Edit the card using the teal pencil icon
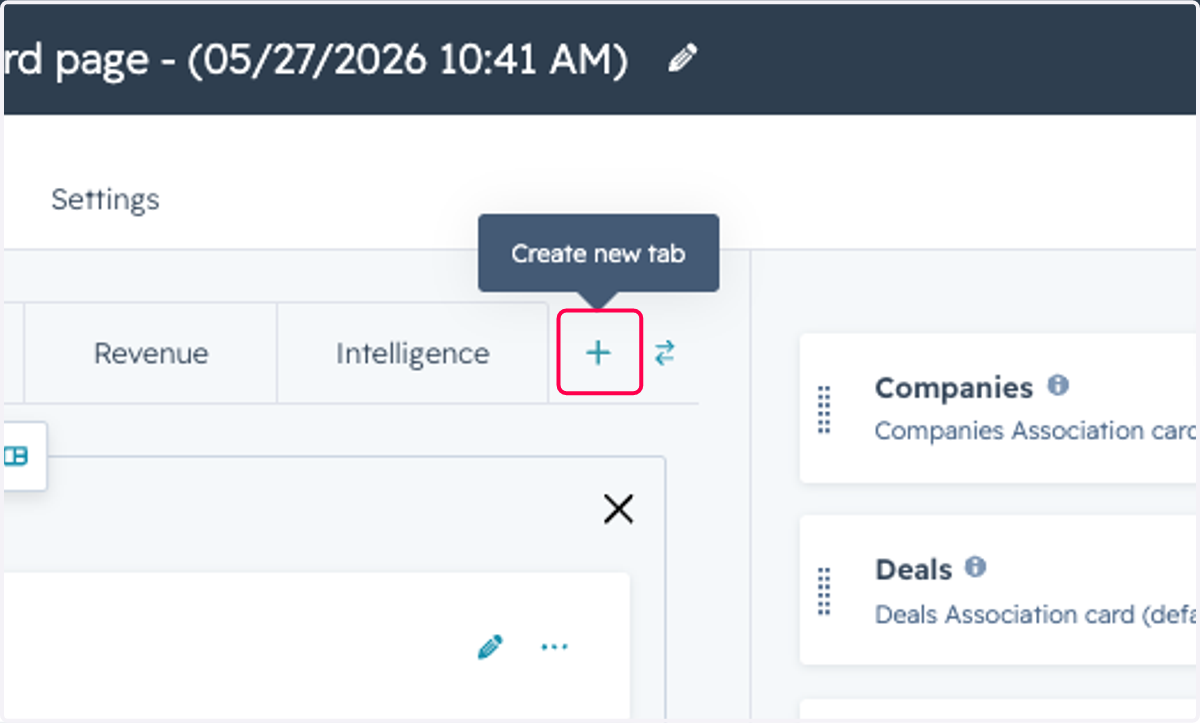The image size is (1200, 723). (489, 647)
